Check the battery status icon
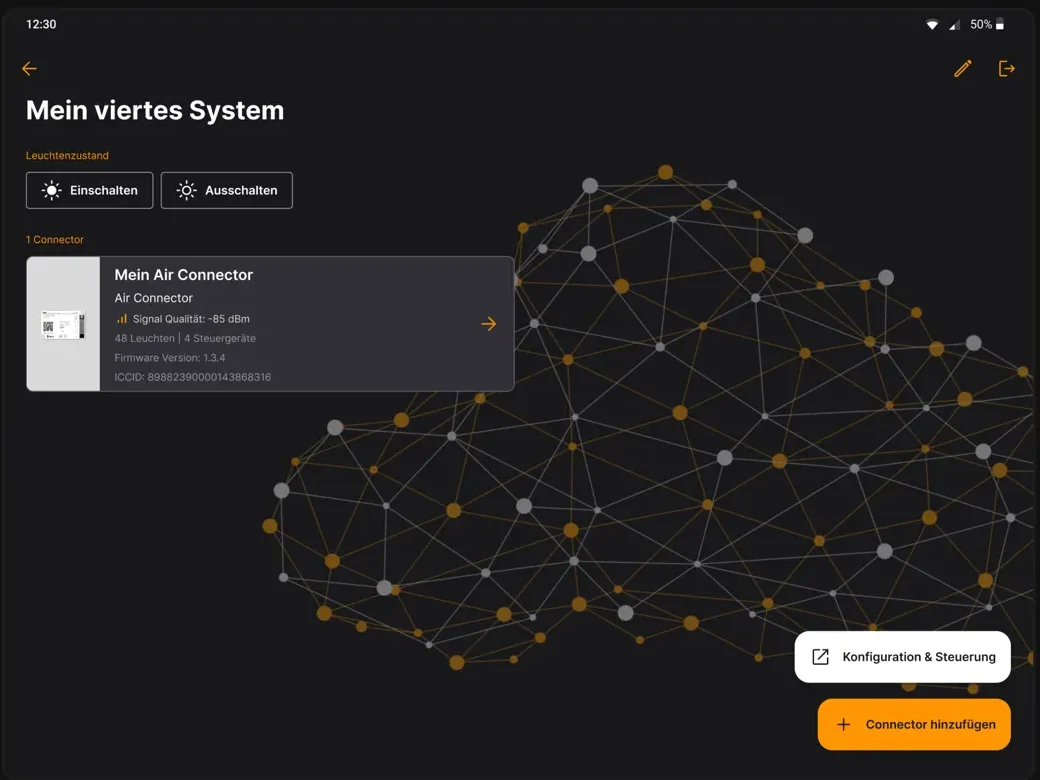Screen dimensions: 1040x780 [1000, 25]
